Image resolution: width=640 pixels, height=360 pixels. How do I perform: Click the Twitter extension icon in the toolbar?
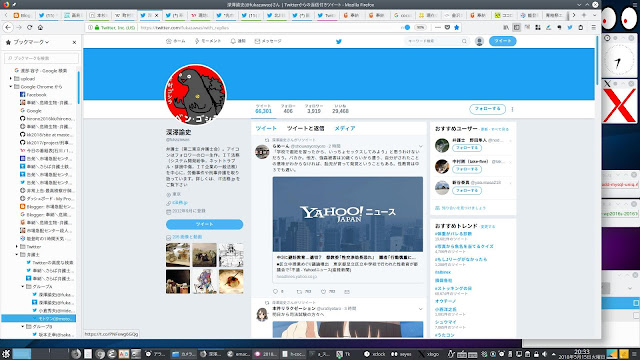point(570,27)
